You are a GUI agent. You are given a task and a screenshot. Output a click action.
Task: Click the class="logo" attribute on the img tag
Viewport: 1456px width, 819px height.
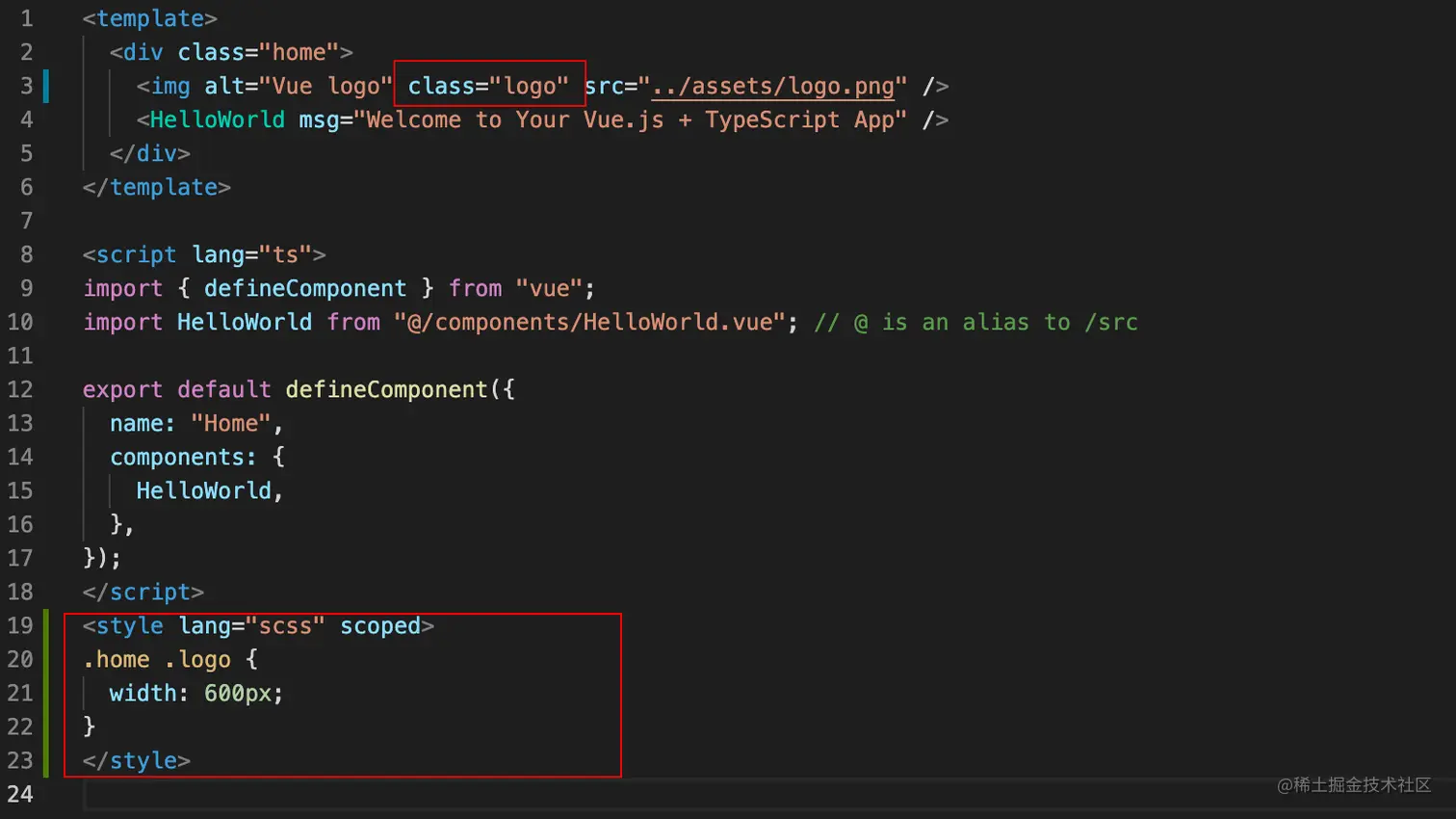(x=488, y=86)
